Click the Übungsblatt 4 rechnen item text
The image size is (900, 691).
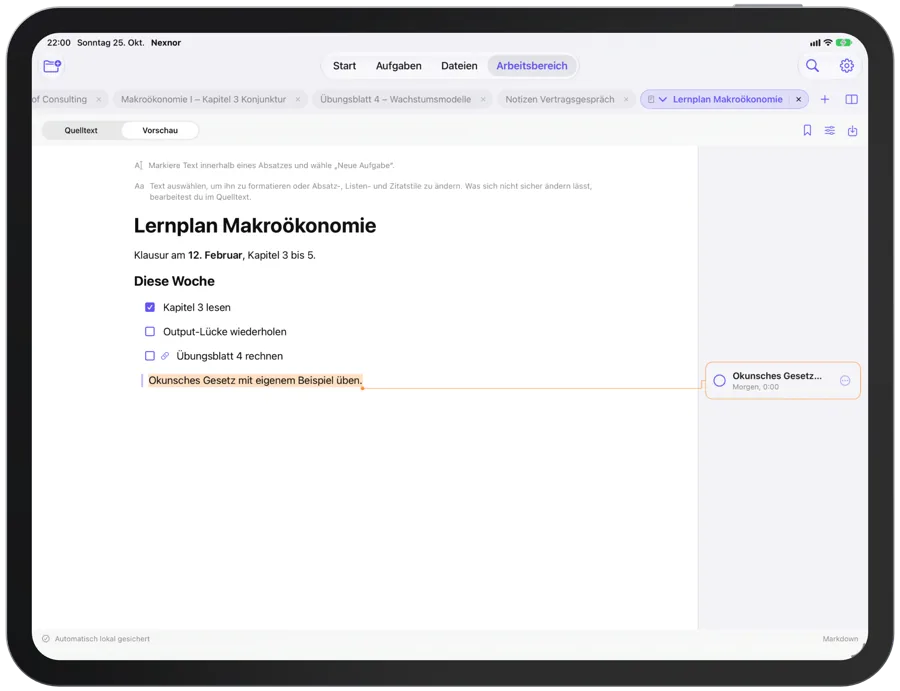coord(230,356)
